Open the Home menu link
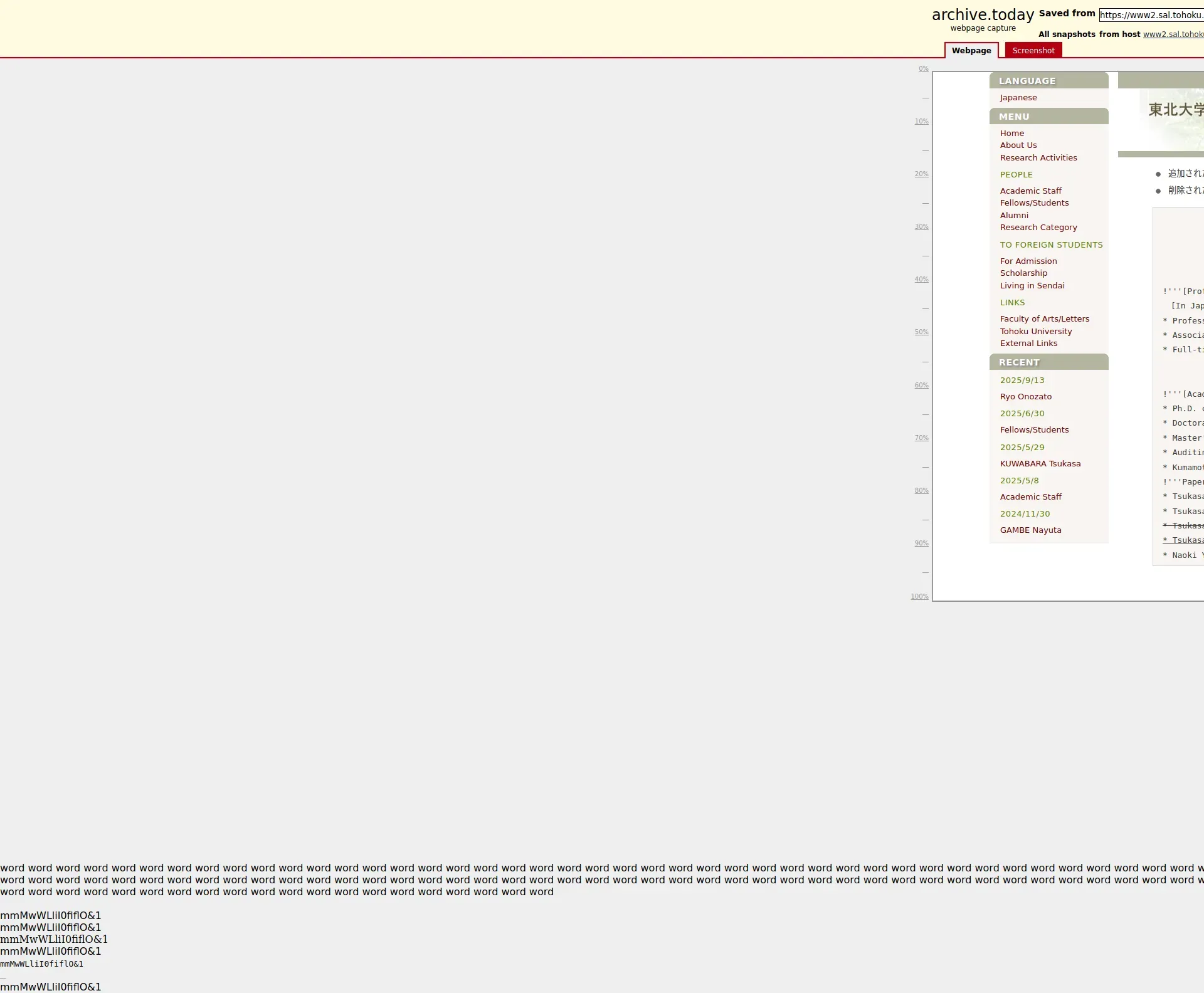Screen dimensions: 1204x993 pyautogui.click(x=1011, y=134)
